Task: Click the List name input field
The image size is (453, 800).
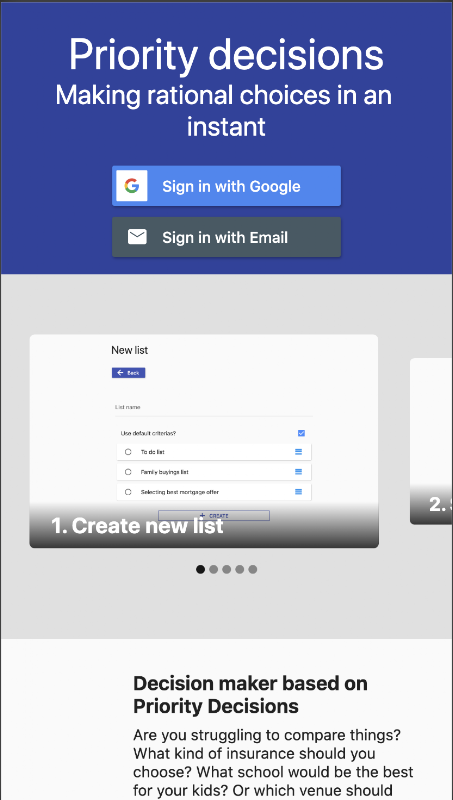Action: point(214,408)
